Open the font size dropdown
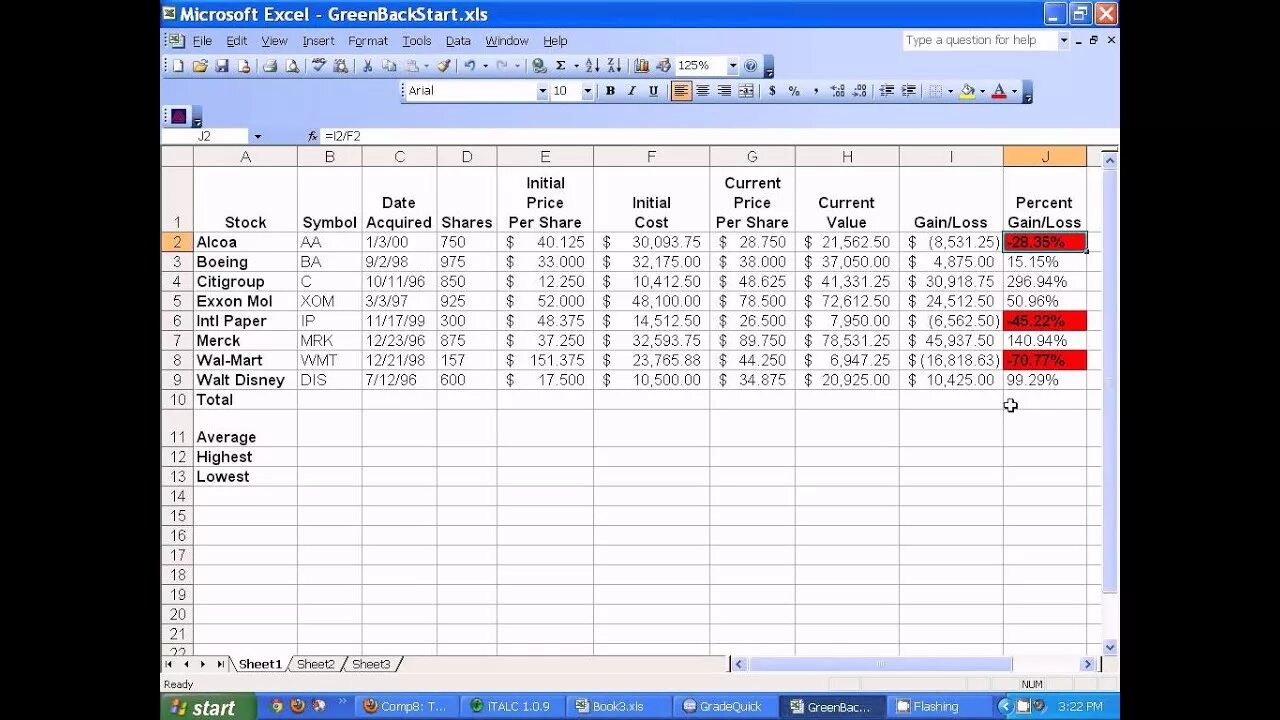Viewport: 1280px width, 720px height. 587,91
